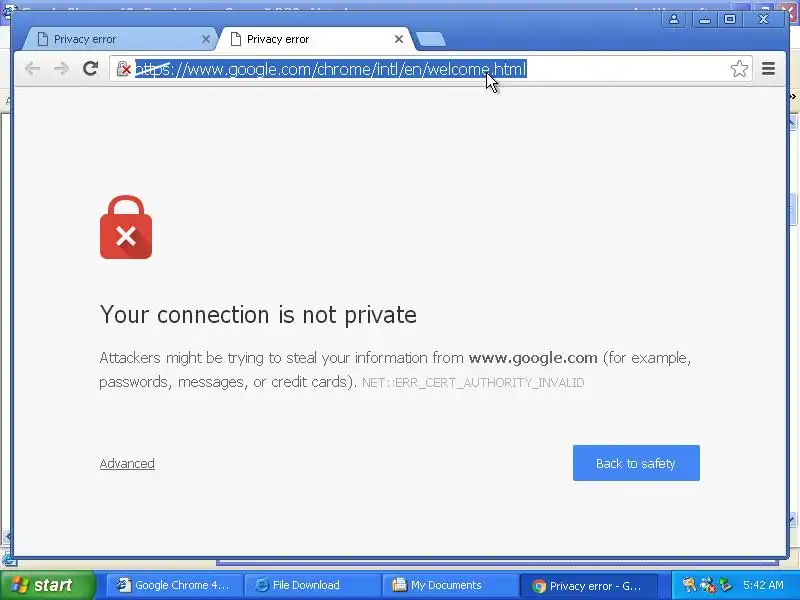800x600 pixels.
Task: Expand the Advanced link
Action: [x=127, y=463]
